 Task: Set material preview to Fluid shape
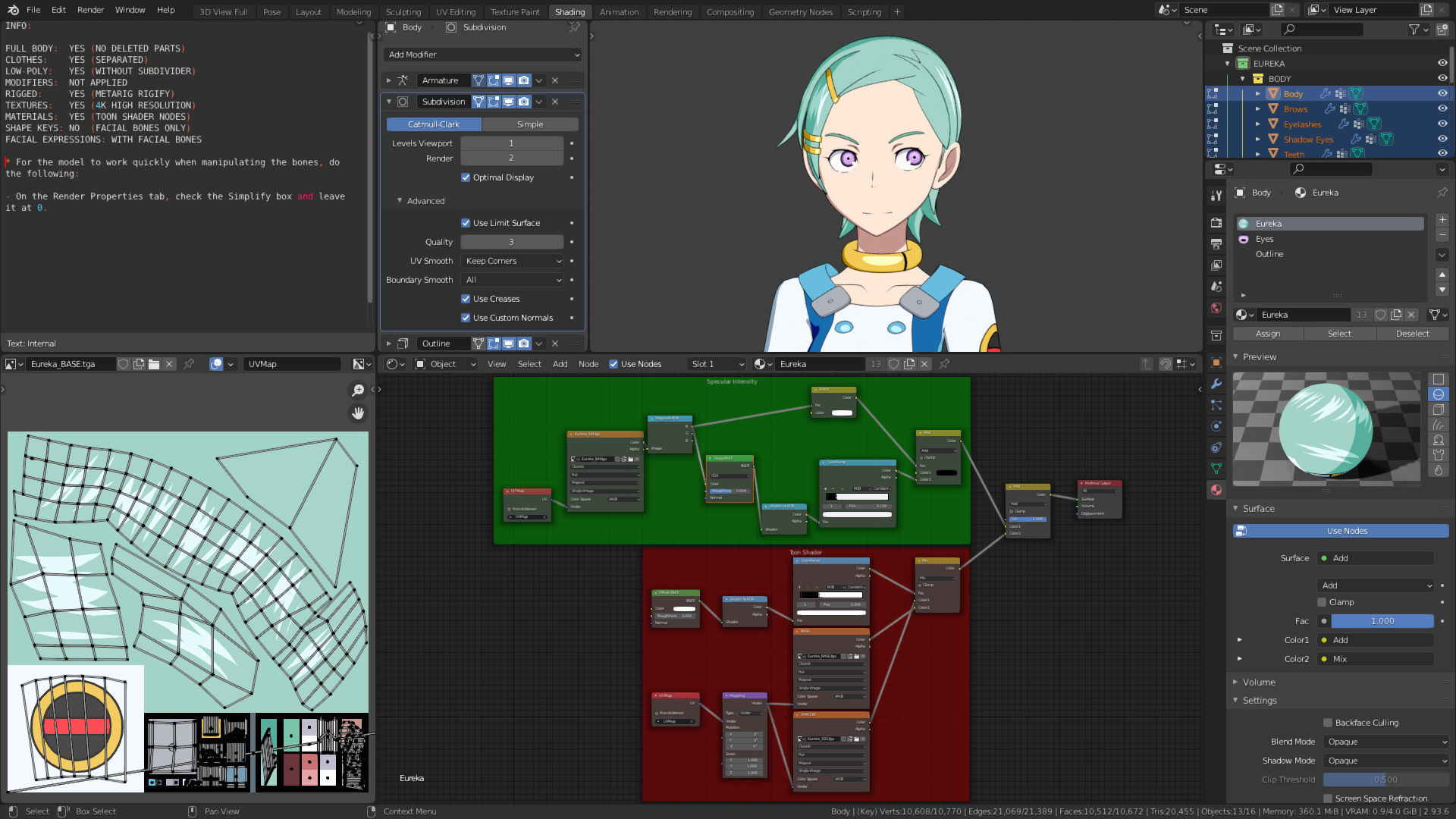click(x=1438, y=470)
